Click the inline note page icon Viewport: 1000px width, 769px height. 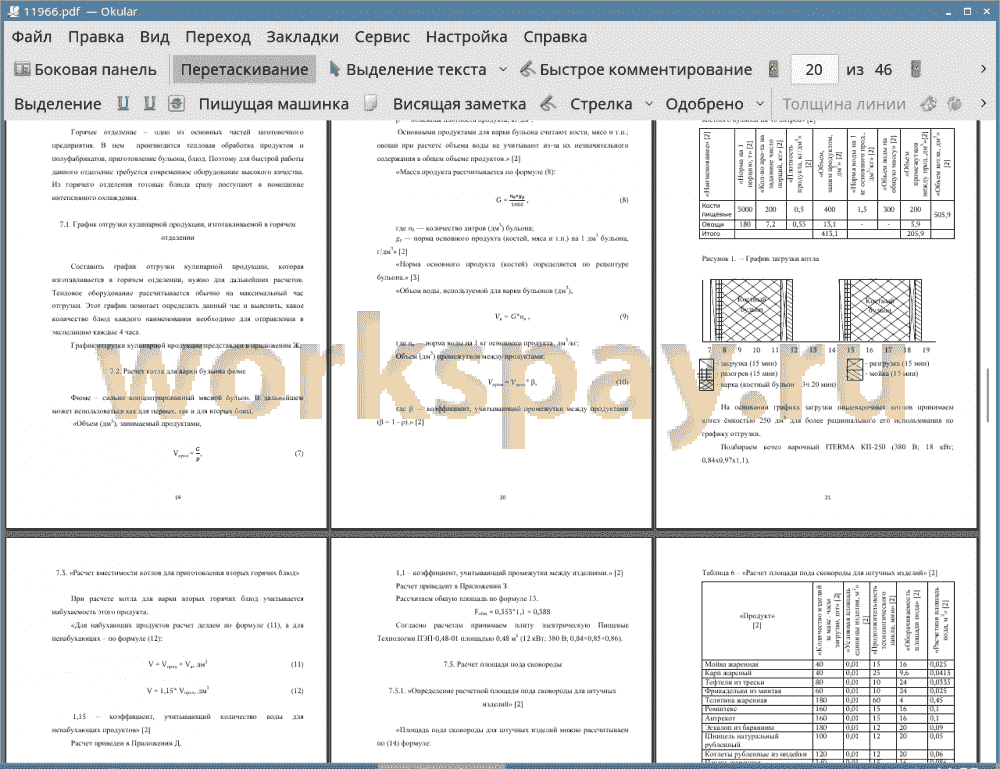point(371,103)
